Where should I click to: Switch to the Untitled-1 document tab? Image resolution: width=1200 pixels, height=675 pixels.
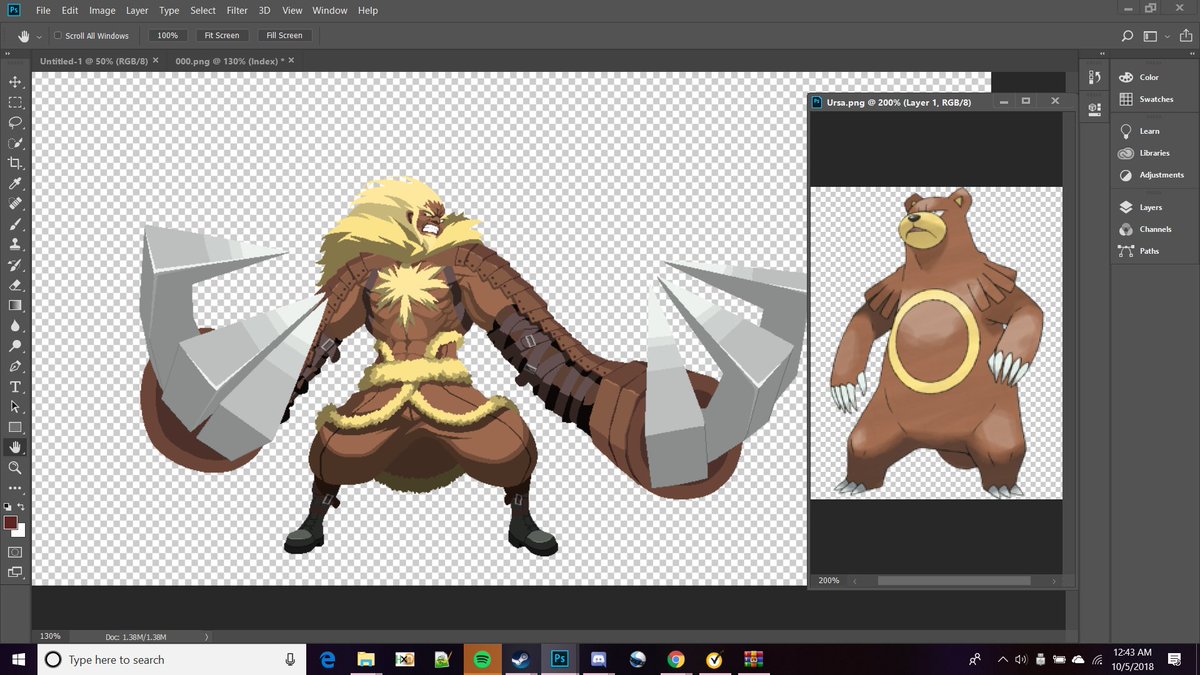coord(93,61)
